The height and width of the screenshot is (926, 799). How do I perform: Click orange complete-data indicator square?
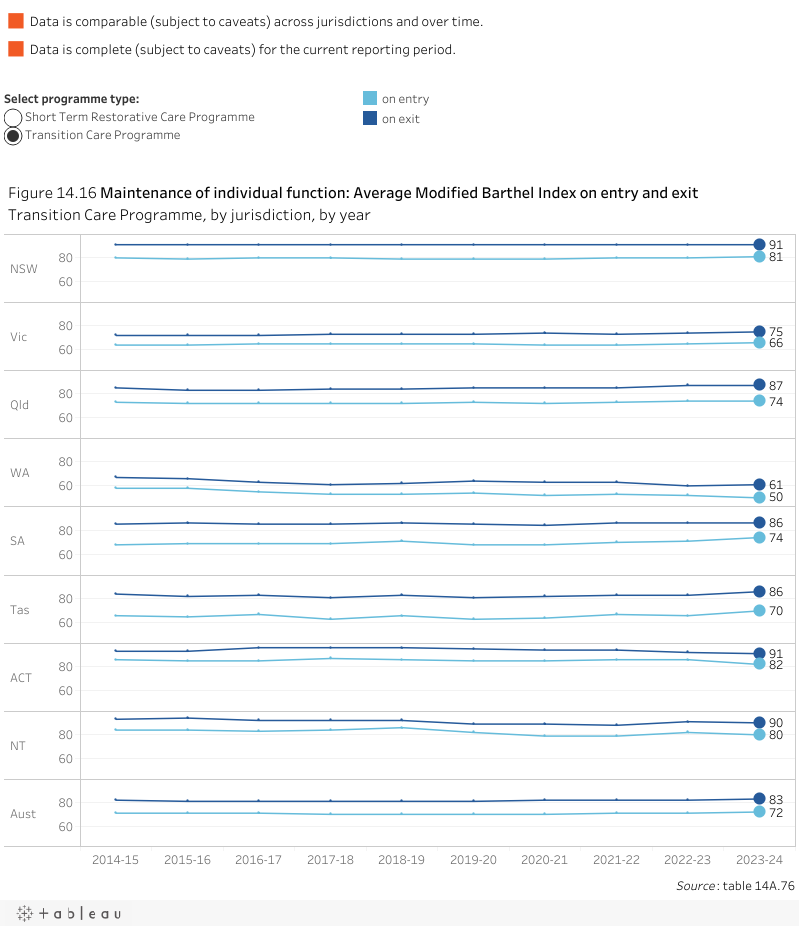click(15, 49)
